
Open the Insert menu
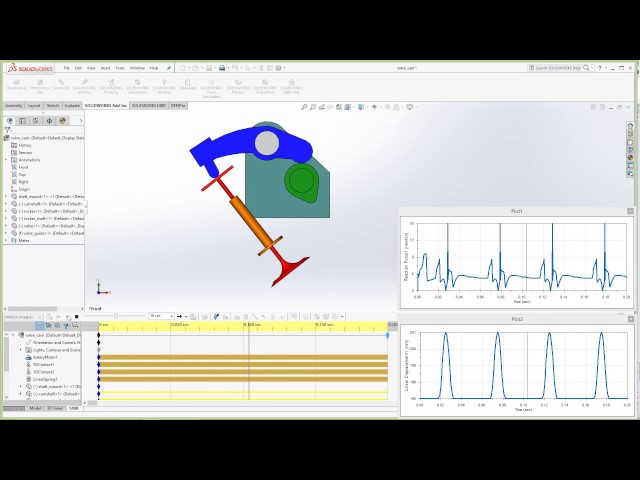coord(105,68)
